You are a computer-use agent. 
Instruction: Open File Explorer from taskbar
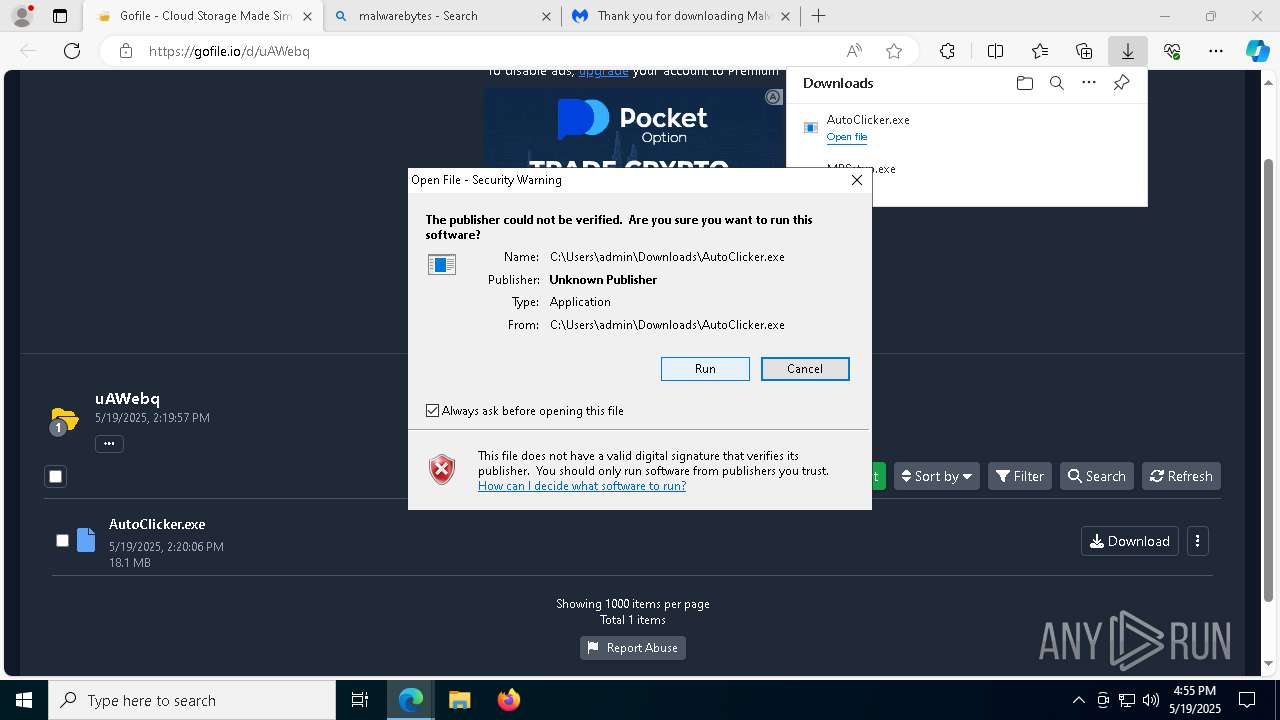point(459,700)
